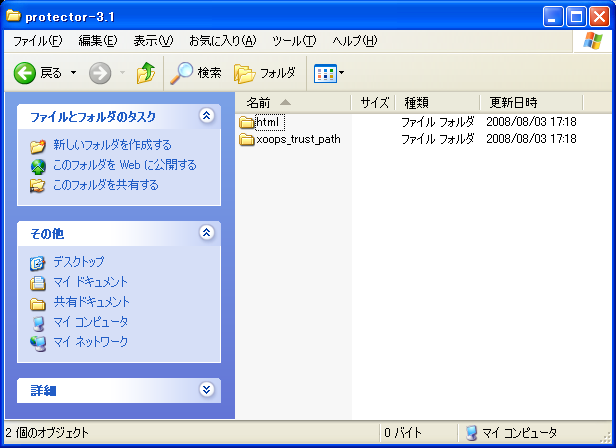Click the title bar folder icon

pyautogui.click(x=13, y=16)
